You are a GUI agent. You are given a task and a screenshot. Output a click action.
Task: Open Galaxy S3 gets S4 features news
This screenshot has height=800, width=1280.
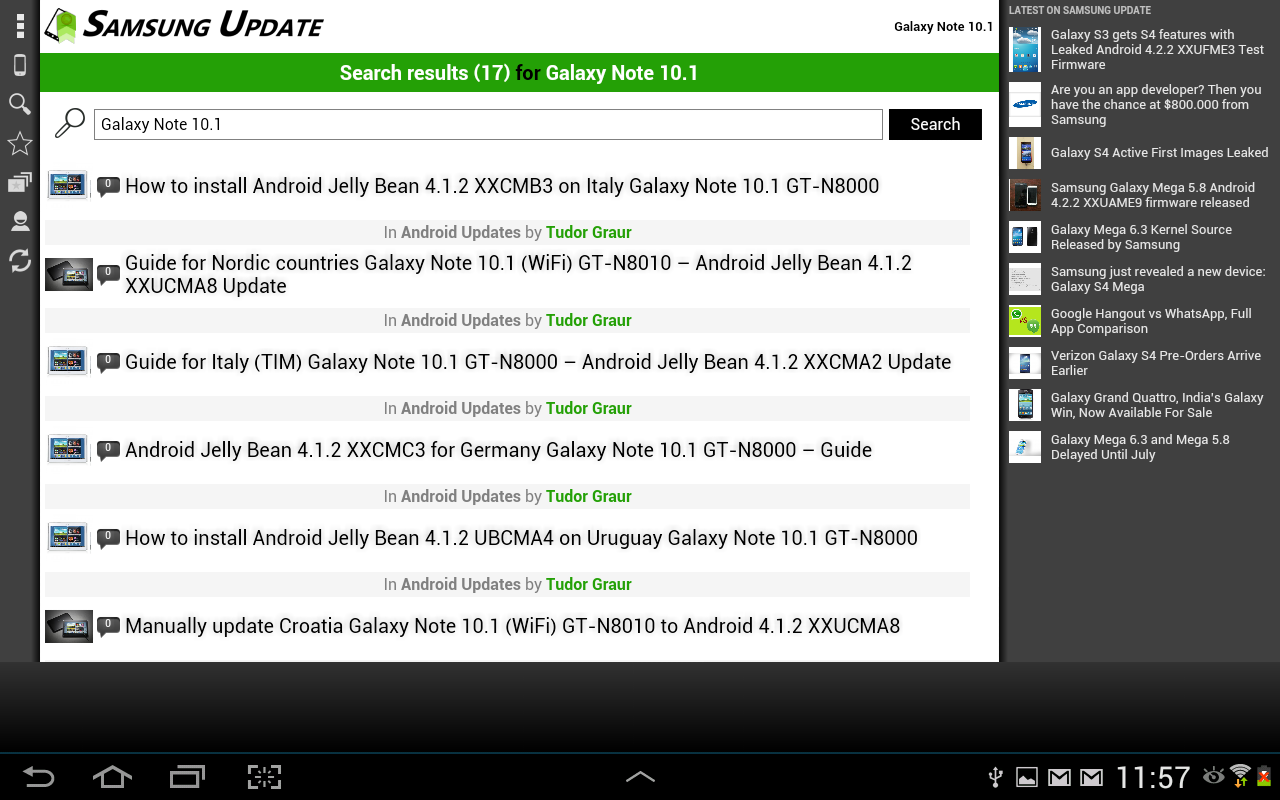click(1157, 49)
